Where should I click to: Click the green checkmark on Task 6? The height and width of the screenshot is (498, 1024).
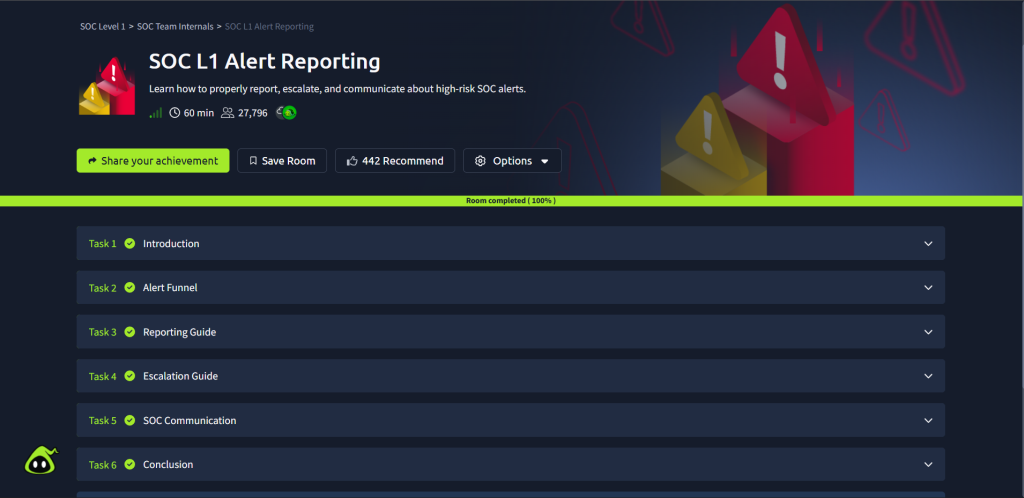(x=130, y=465)
